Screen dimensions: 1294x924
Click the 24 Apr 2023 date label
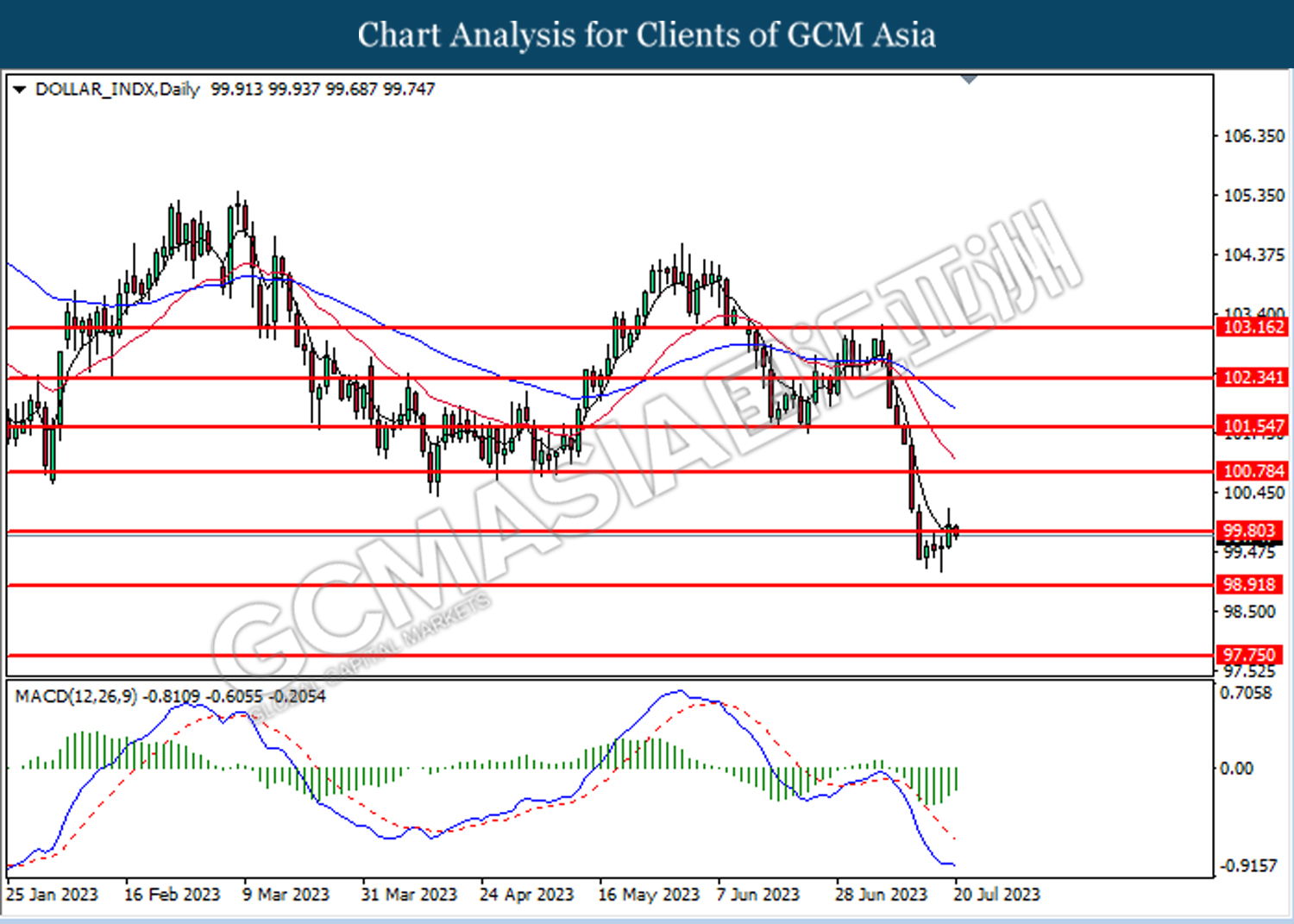[x=526, y=895]
